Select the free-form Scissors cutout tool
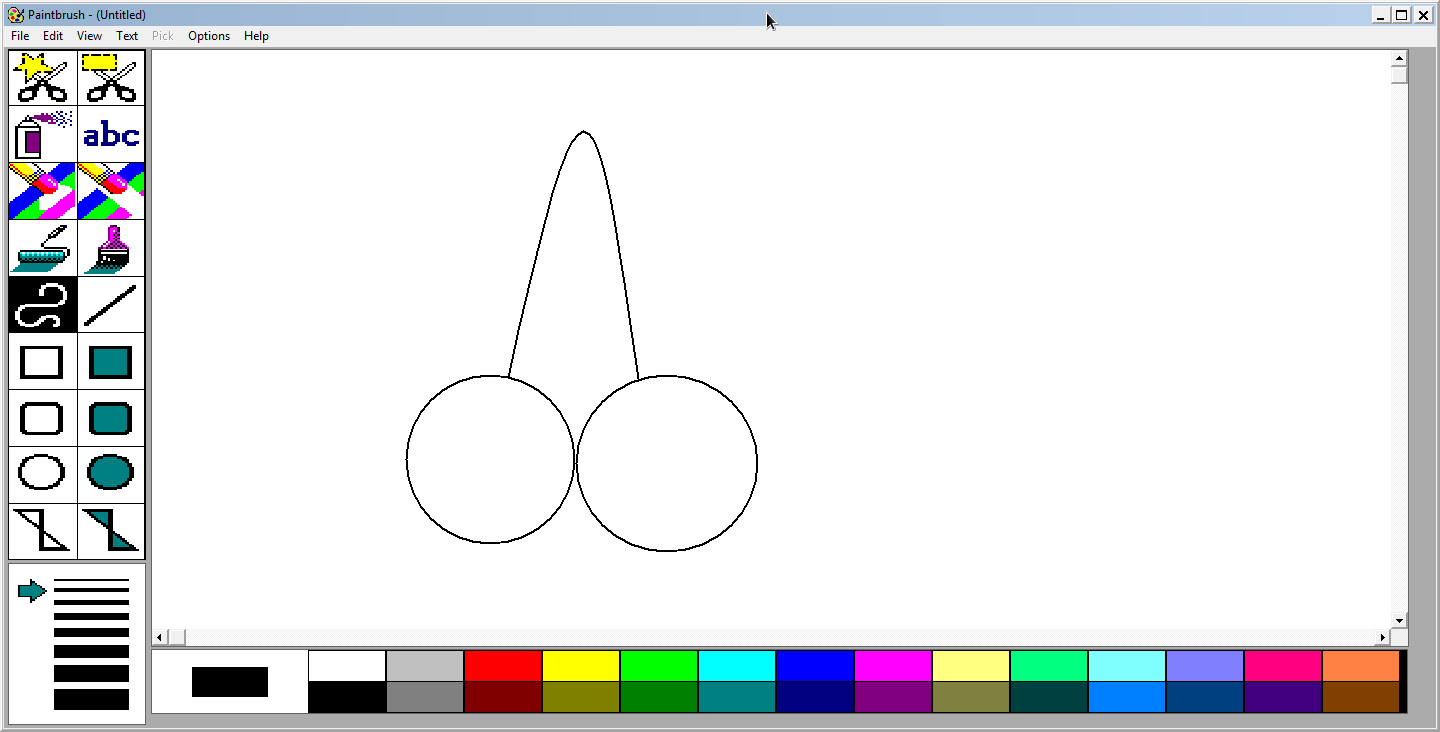The height and width of the screenshot is (732, 1440). coord(43,78)
